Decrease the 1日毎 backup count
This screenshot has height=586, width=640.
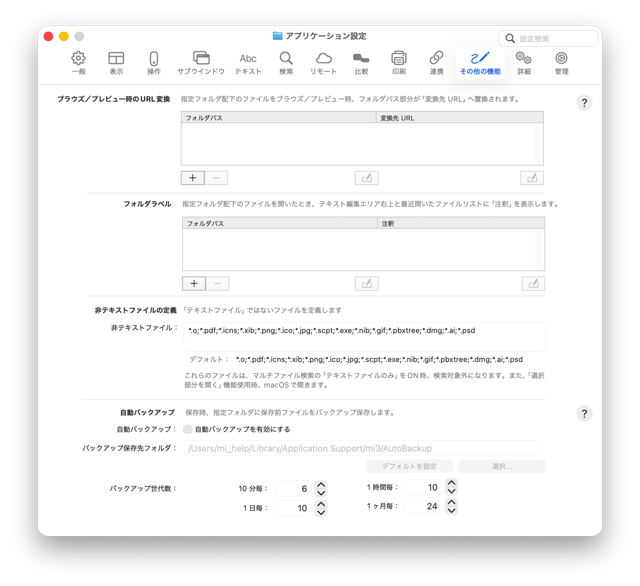tap(321, 512)
